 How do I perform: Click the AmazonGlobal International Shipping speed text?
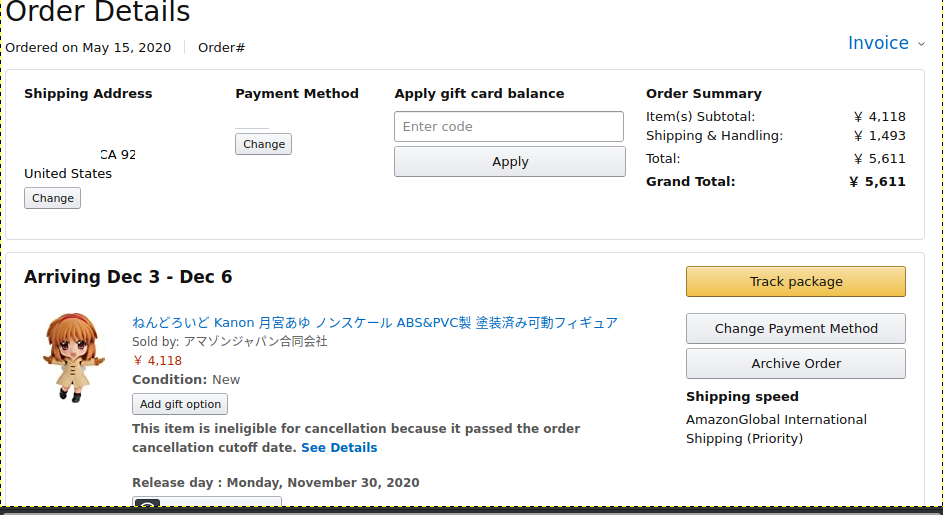[776, 429]
